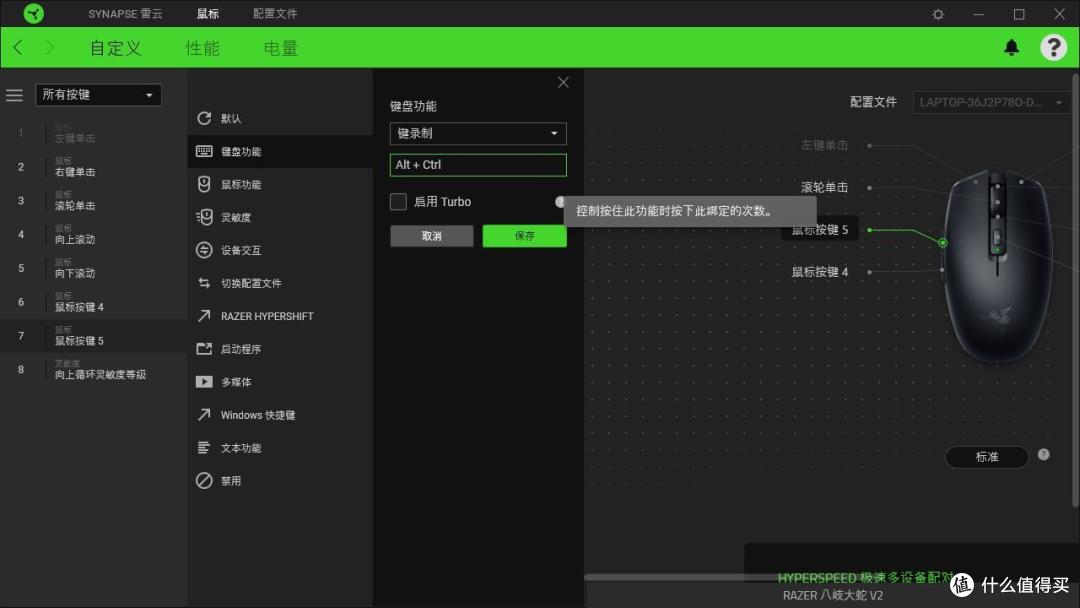
Task: Select the Windows 快捷键 icon
Action: (x=204, y=415)
